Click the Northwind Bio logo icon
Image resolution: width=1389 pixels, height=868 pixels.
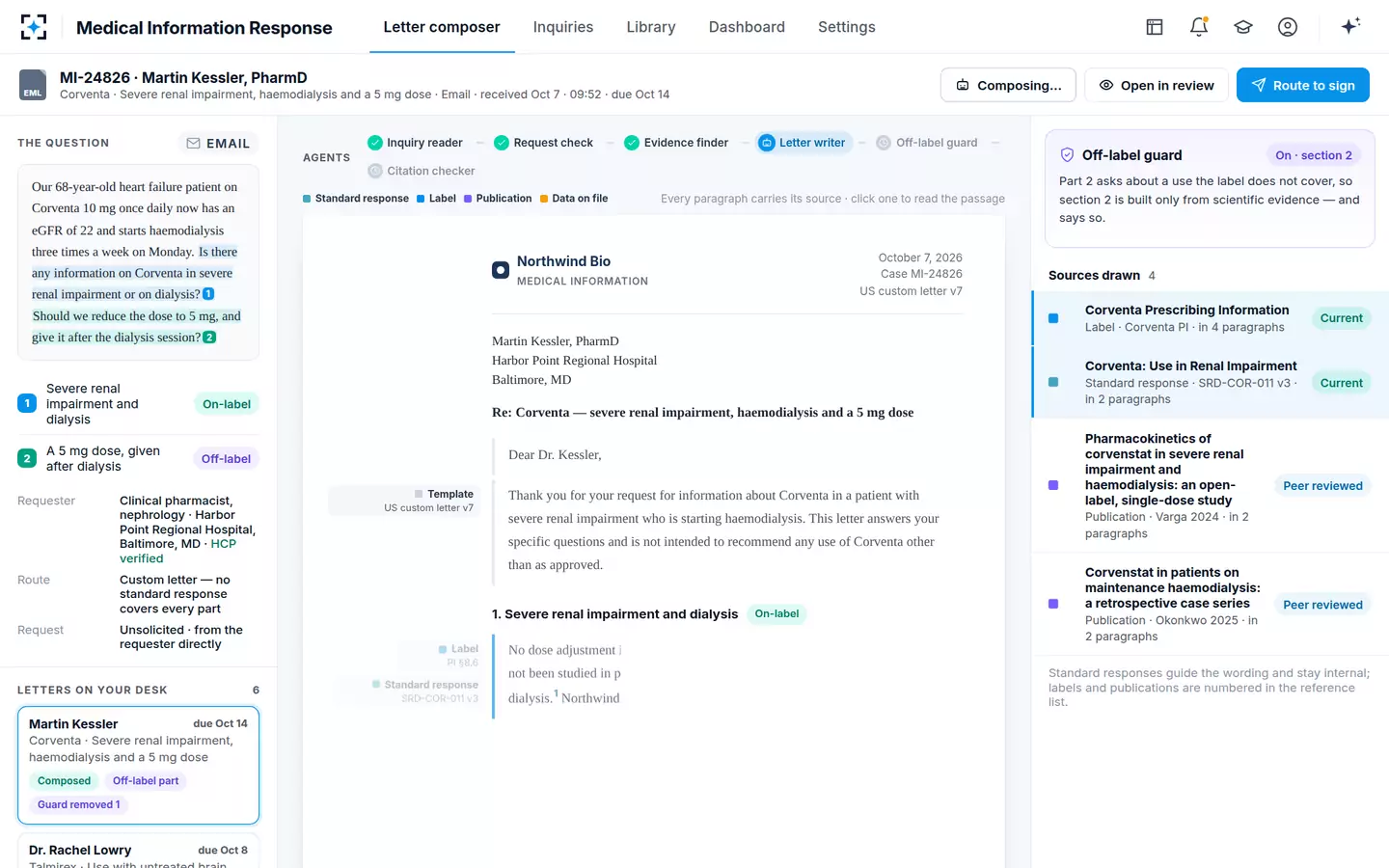click(x=501, y=270)
